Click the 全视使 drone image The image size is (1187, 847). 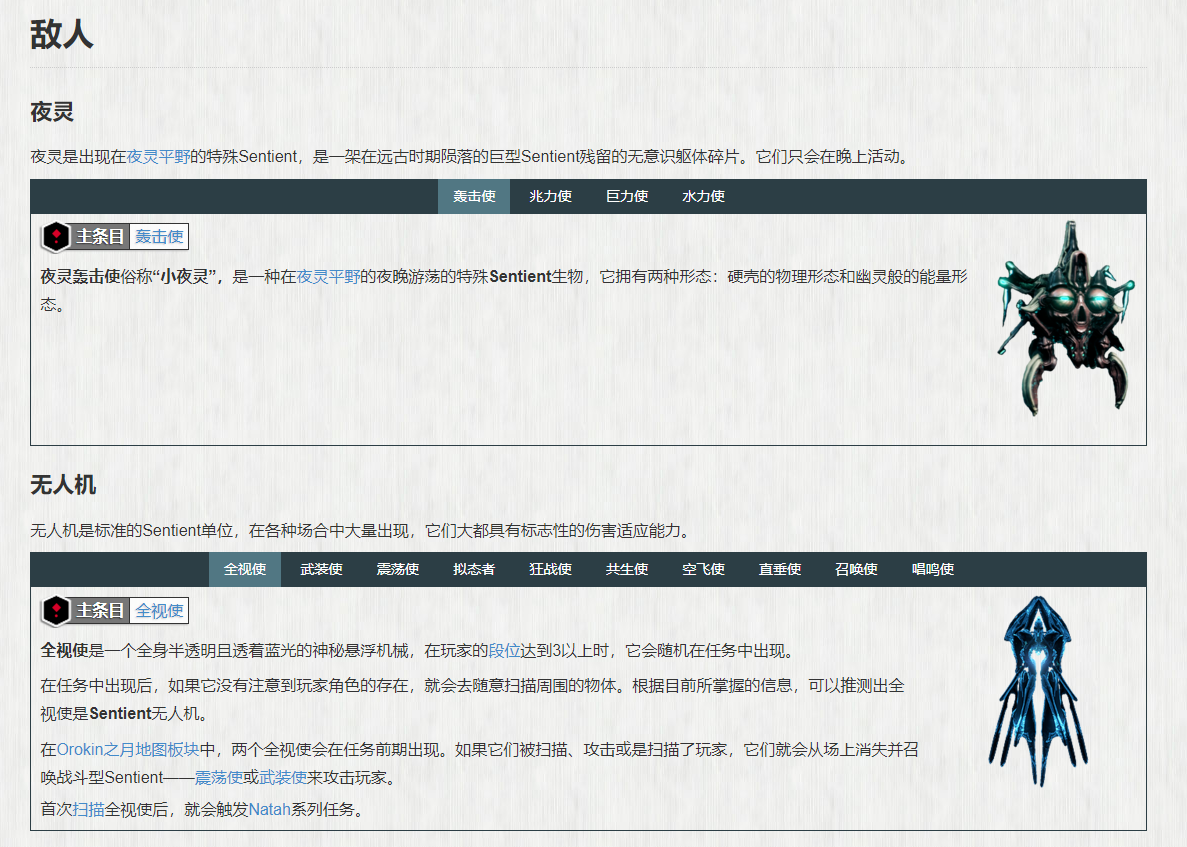(x=1038, y=691)
